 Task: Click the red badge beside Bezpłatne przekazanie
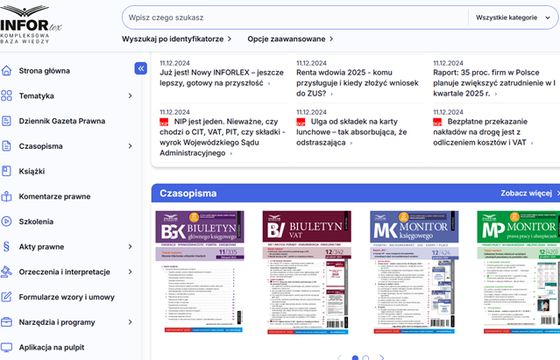click(x=438, y=122)
